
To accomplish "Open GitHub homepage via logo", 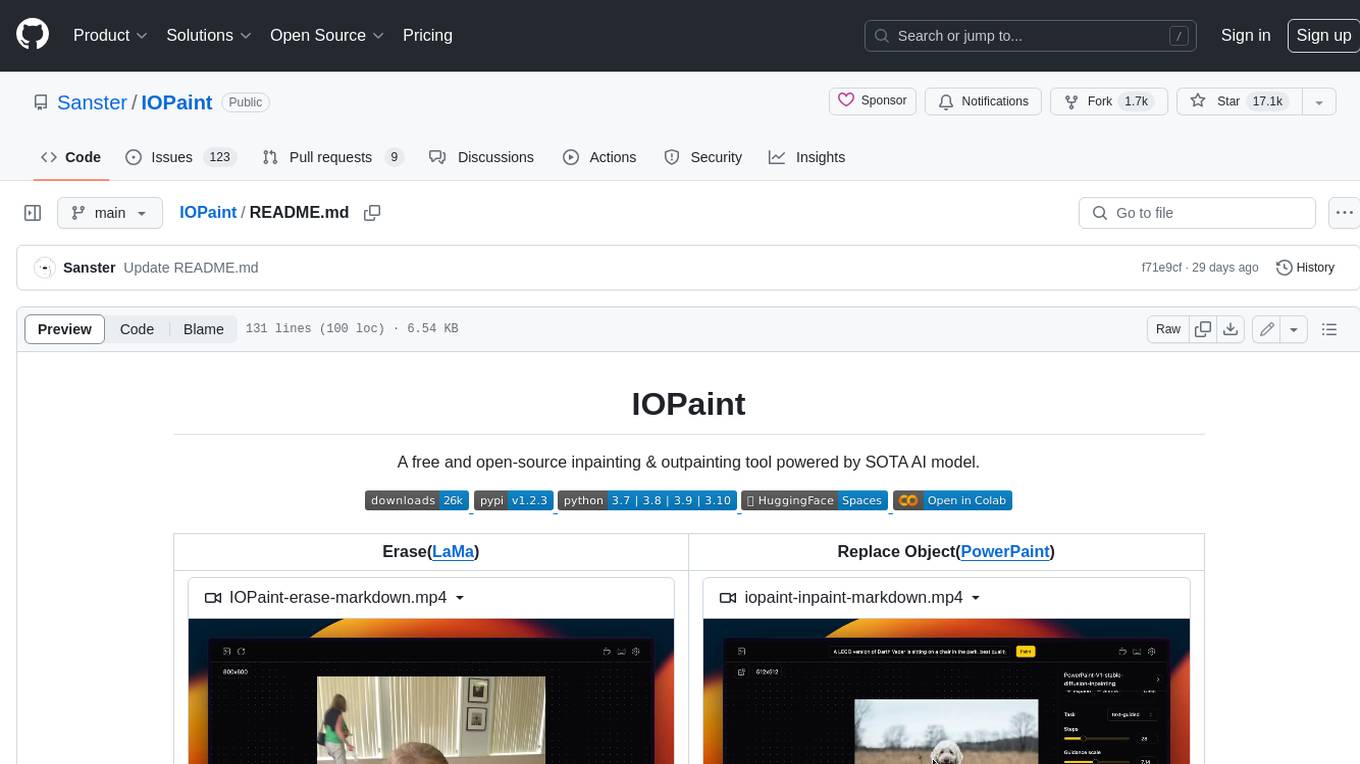I will tap(32, 35).
